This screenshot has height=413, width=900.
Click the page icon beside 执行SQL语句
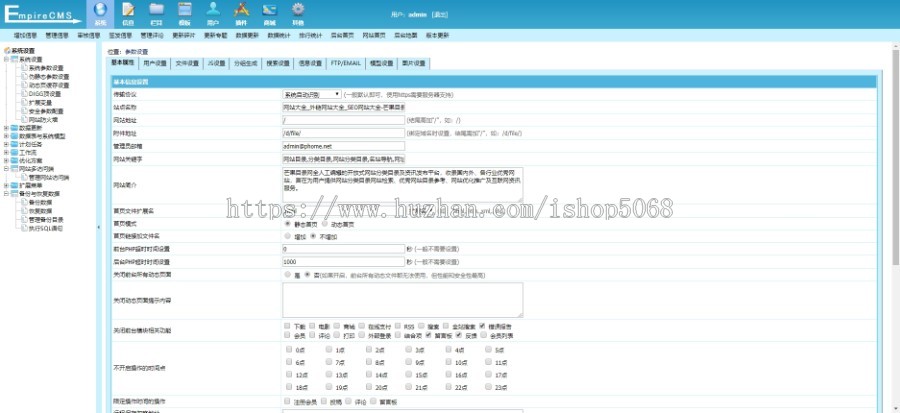click(x=25, y=228)
